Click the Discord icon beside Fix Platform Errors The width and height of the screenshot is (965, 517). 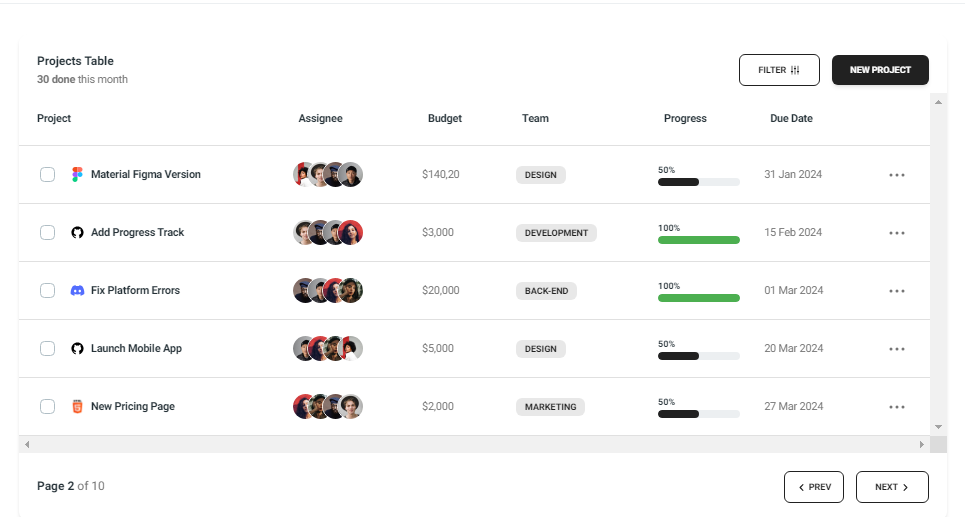click(77, 291)
